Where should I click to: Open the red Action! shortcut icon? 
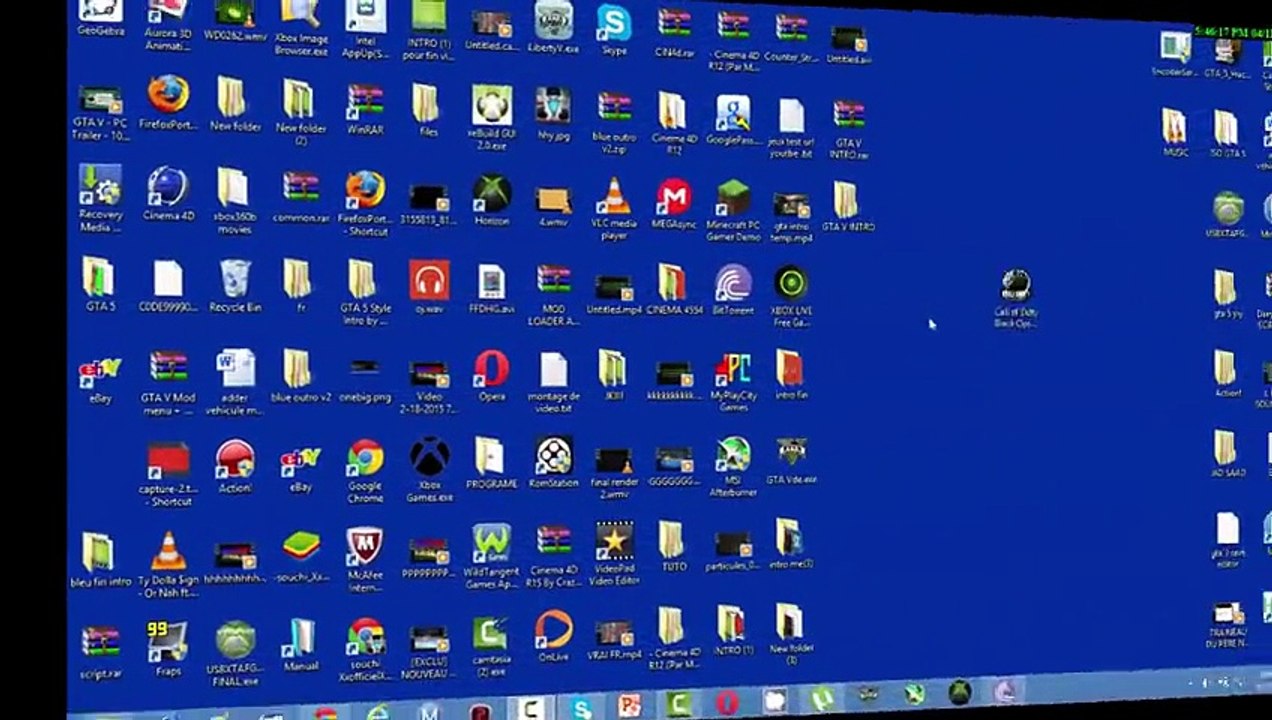[x=234, y=467]
